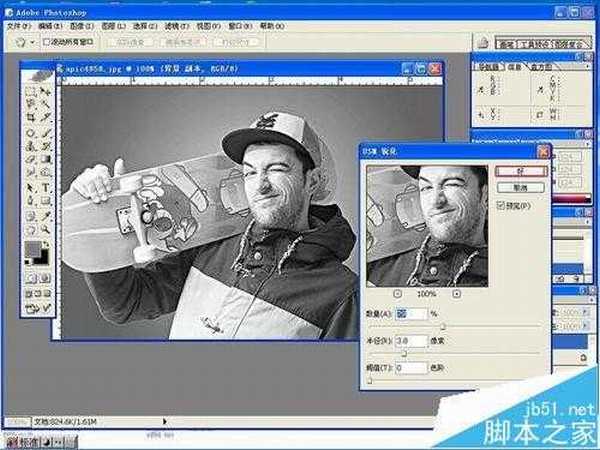
Task: Open 滤镜(T) menu
Action: point(177,26)
